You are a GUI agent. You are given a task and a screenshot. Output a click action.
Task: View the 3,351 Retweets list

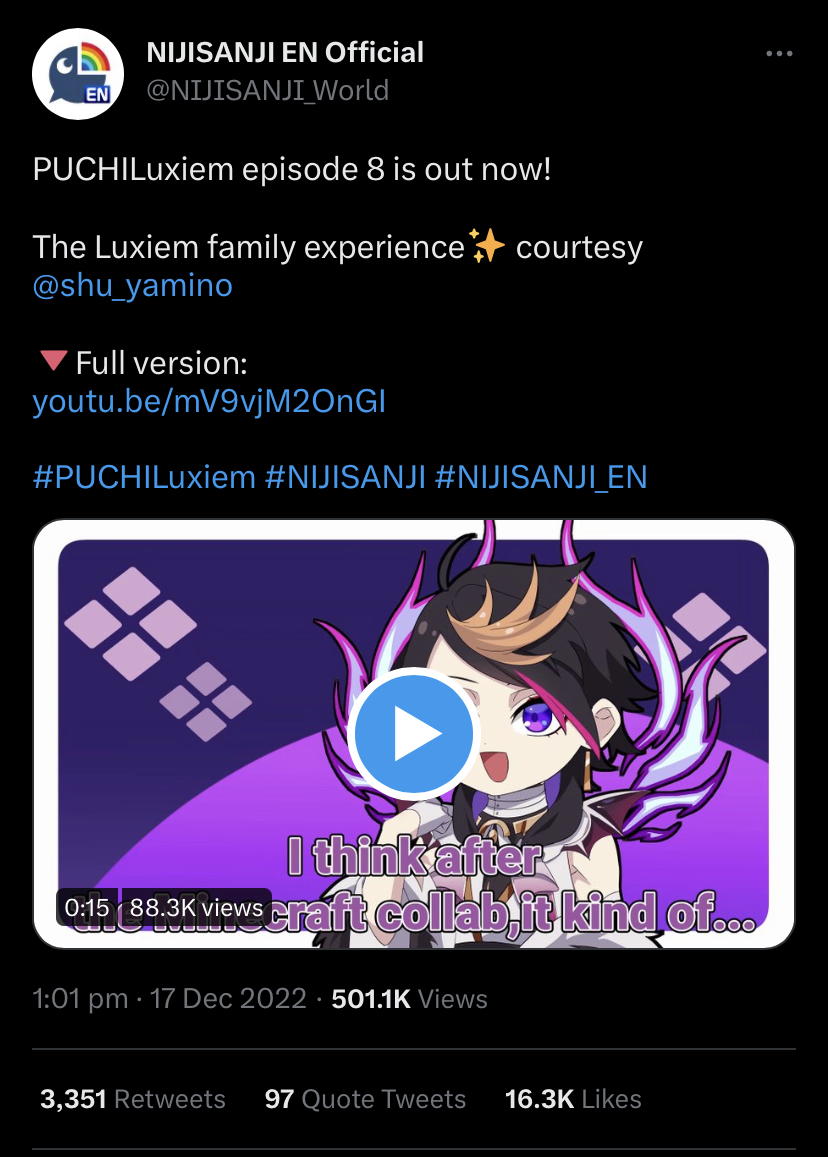tap(133, 1099)
